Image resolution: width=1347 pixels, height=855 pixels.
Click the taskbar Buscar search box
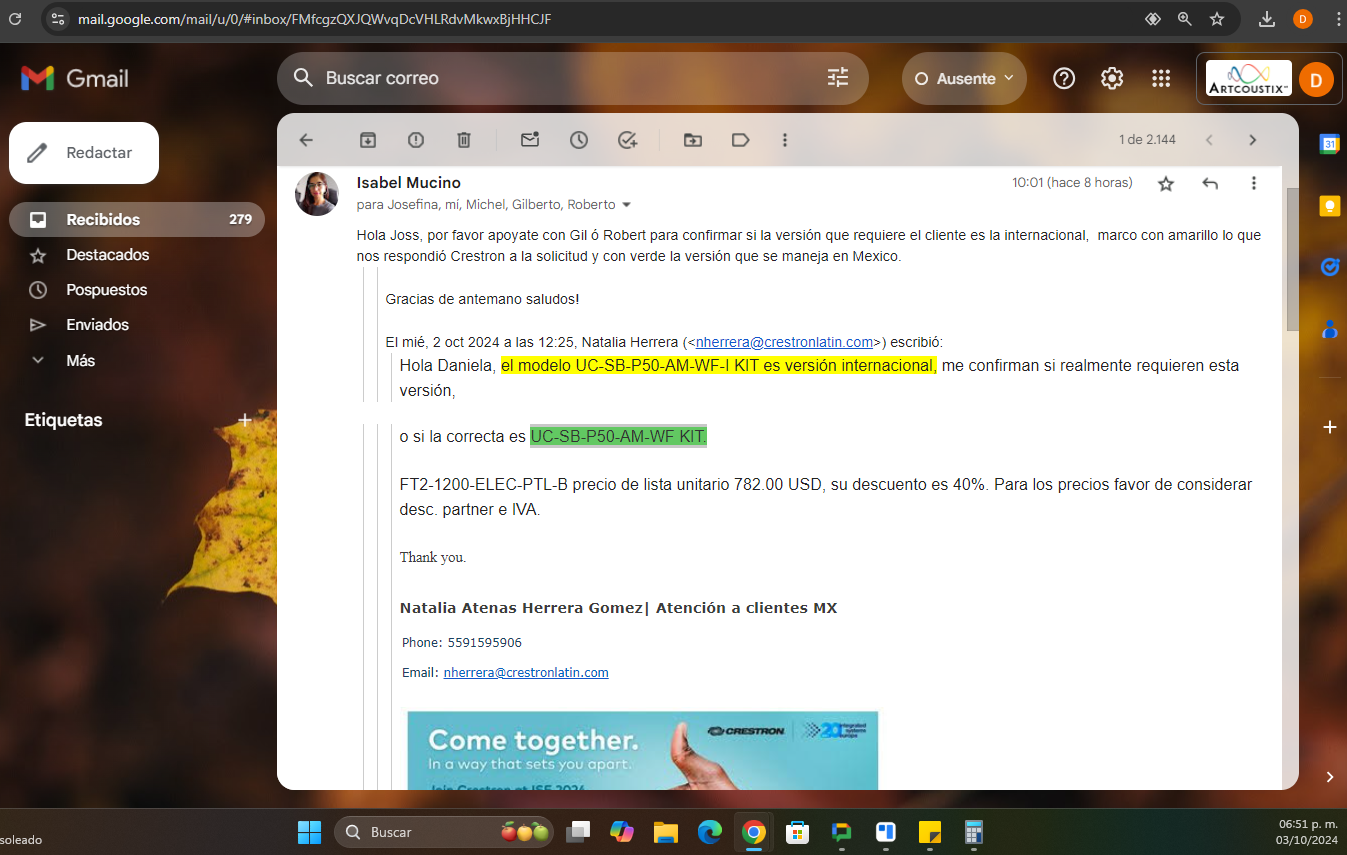[x=445, y=832]
